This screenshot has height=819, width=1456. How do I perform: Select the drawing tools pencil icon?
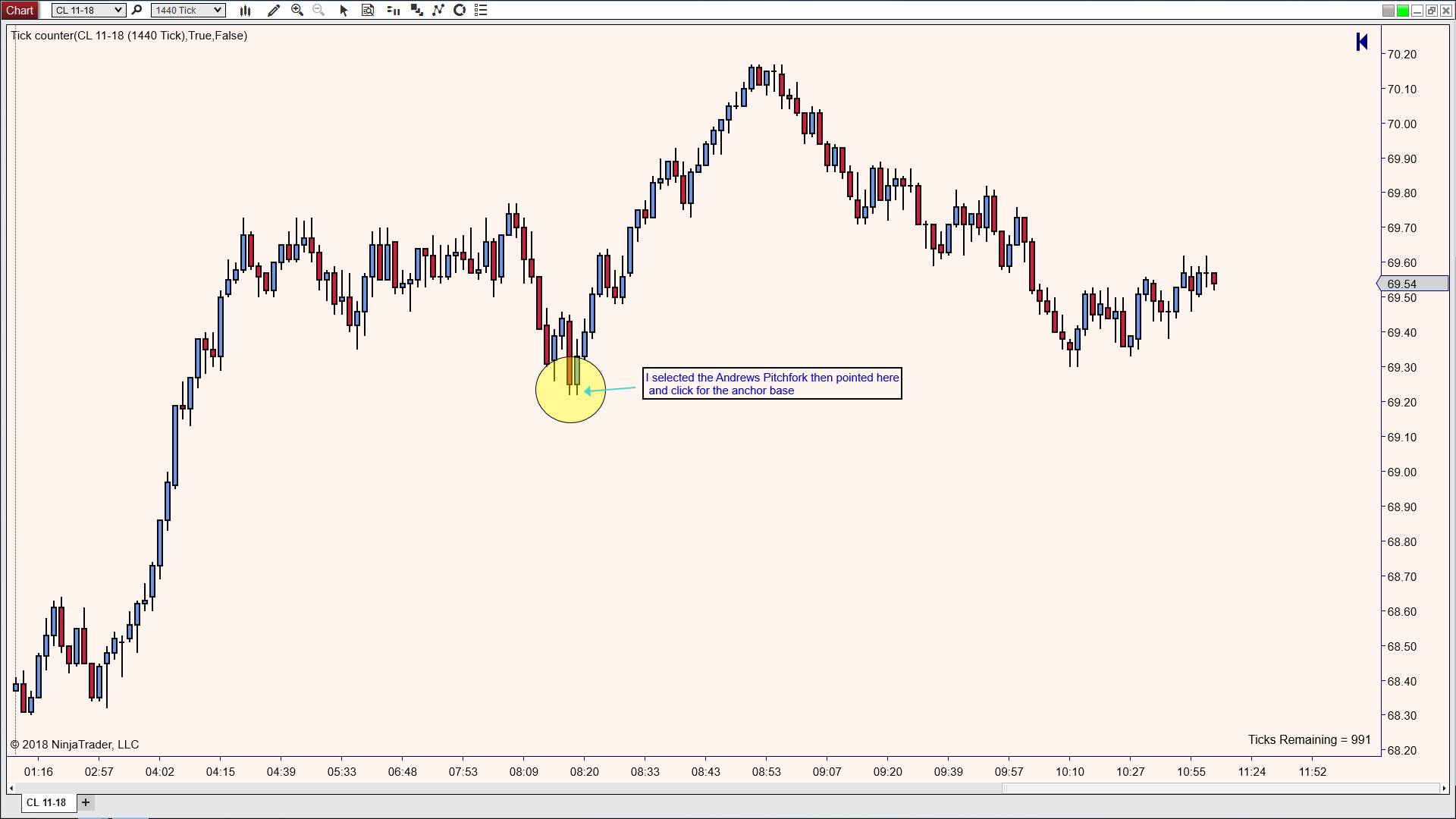274,10
